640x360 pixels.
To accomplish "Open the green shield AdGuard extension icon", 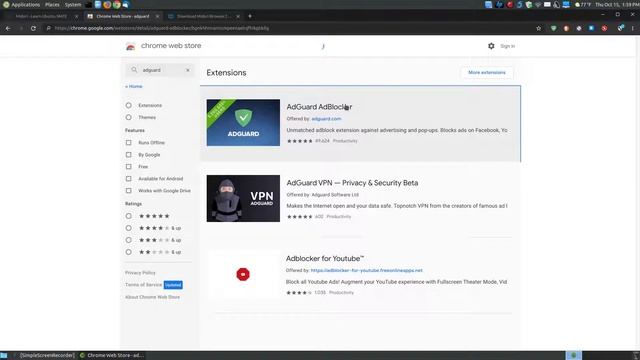I will (x=553, y=28).
